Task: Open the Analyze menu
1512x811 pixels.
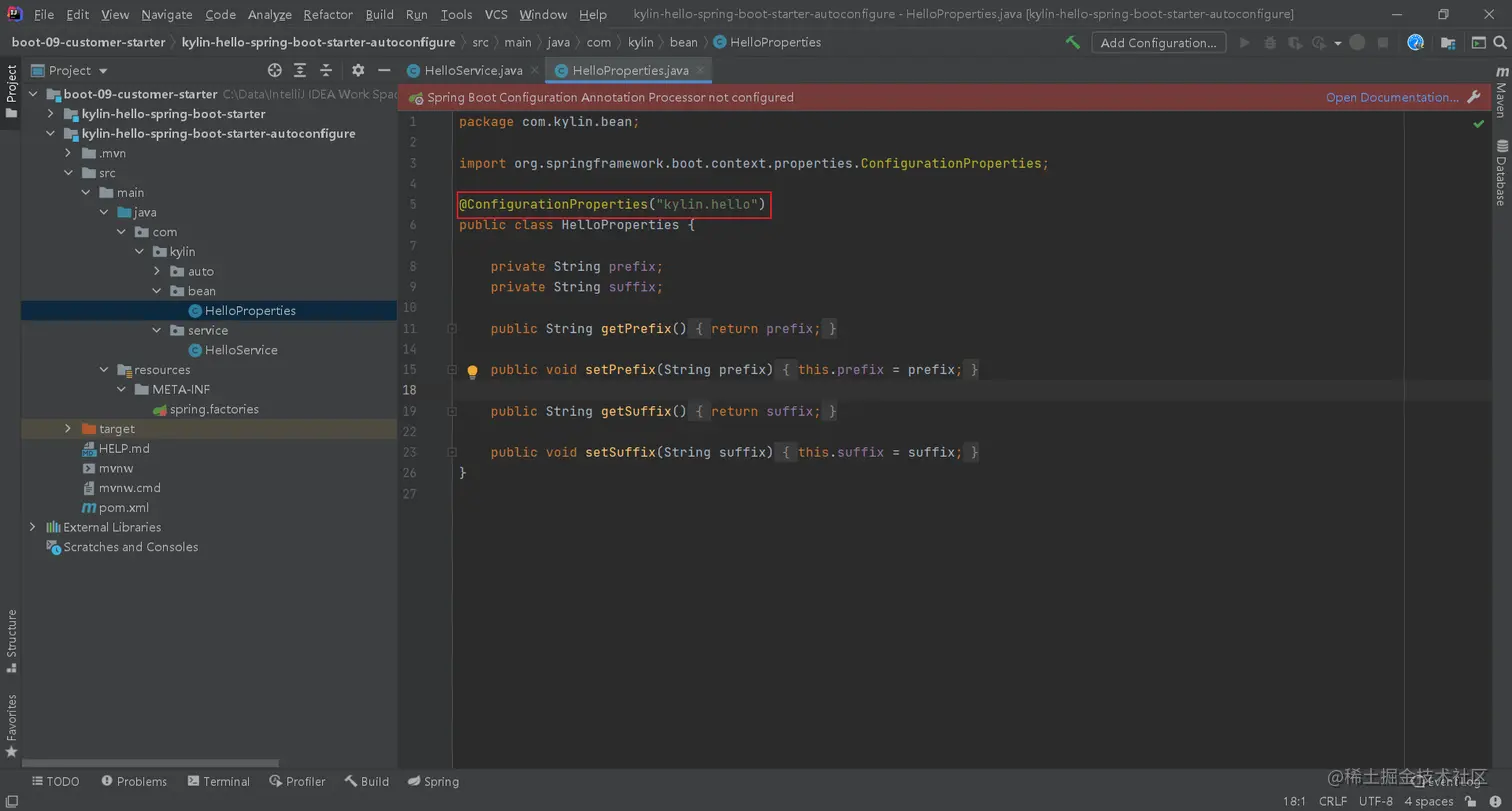Action: (x=269, y=14)
